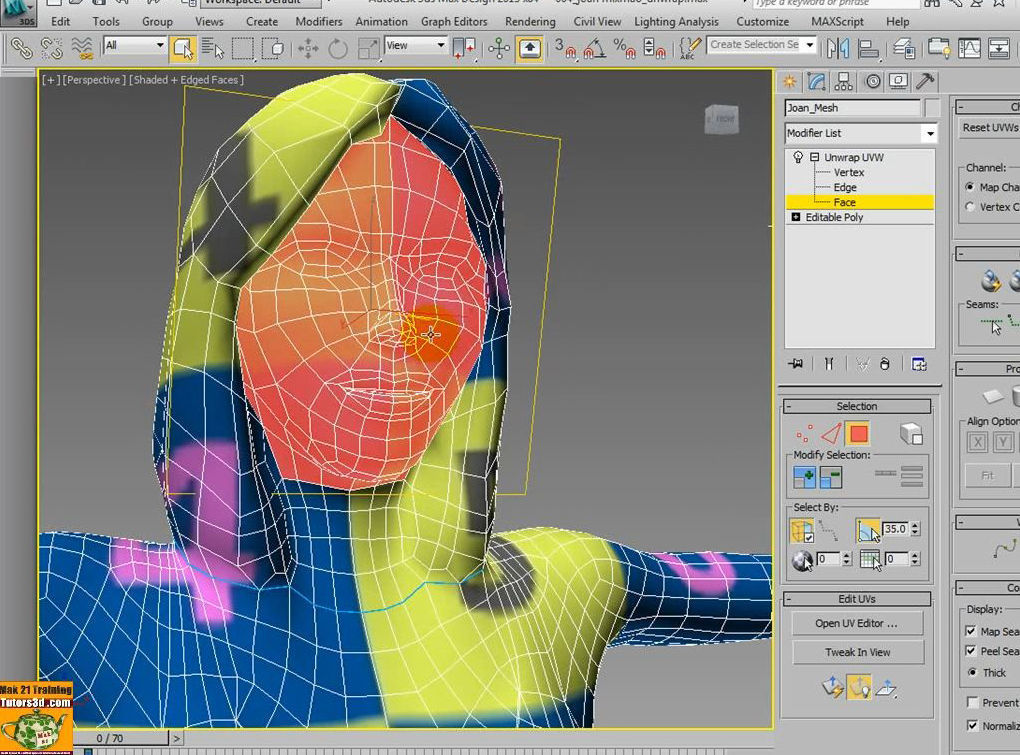Click Select by Smoothing Group icon
Viewport: 1020px width, 755px height.
[x=870, y=559]
